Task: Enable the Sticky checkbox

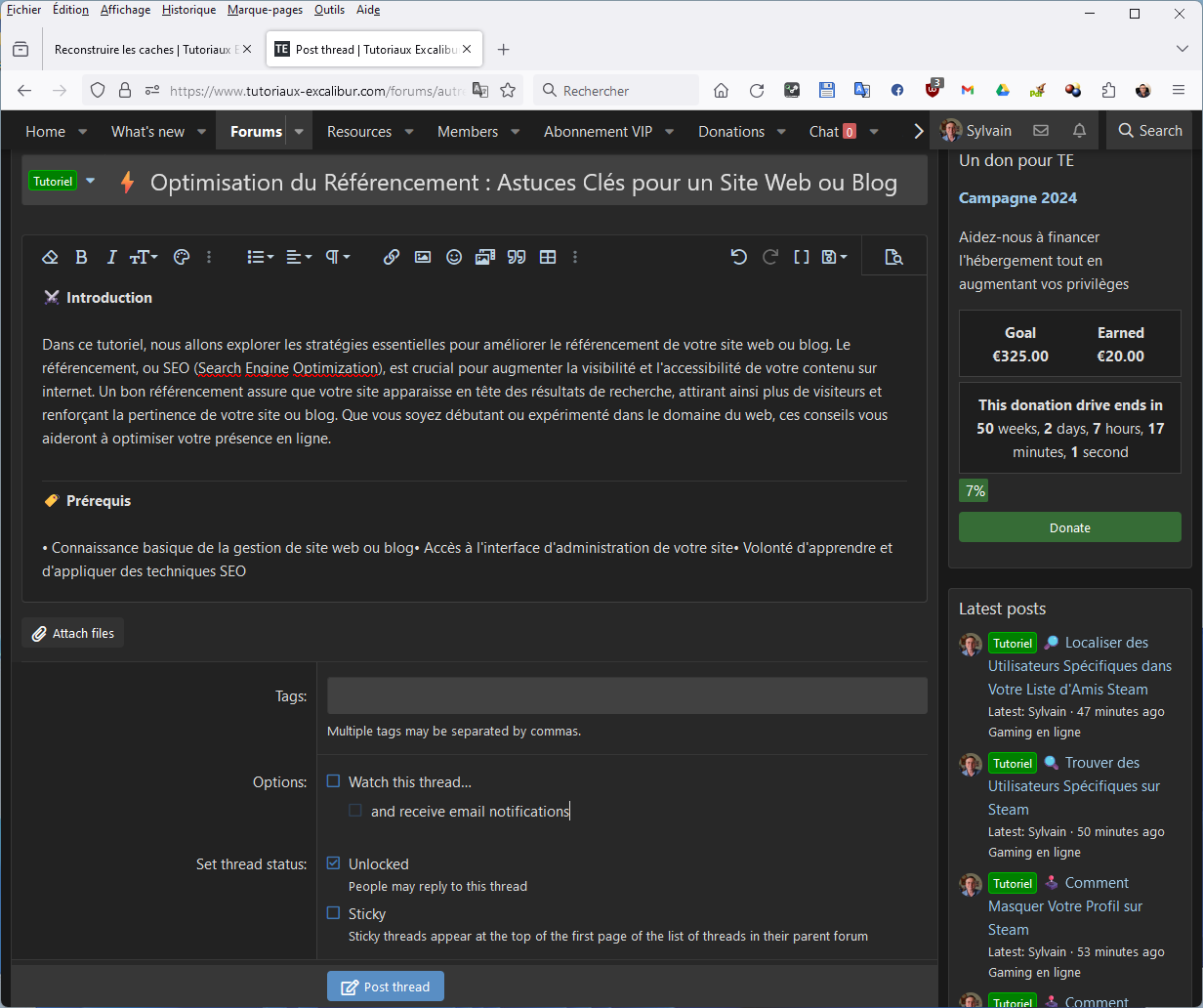Action: coord(334,913)
